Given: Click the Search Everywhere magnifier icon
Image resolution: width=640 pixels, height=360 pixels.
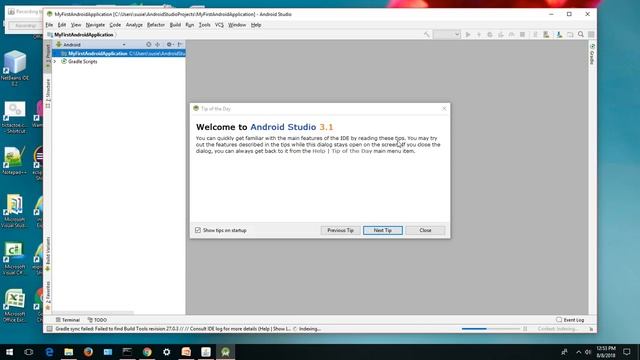Looking at the screenshot, I should click(x=581, y=35).
